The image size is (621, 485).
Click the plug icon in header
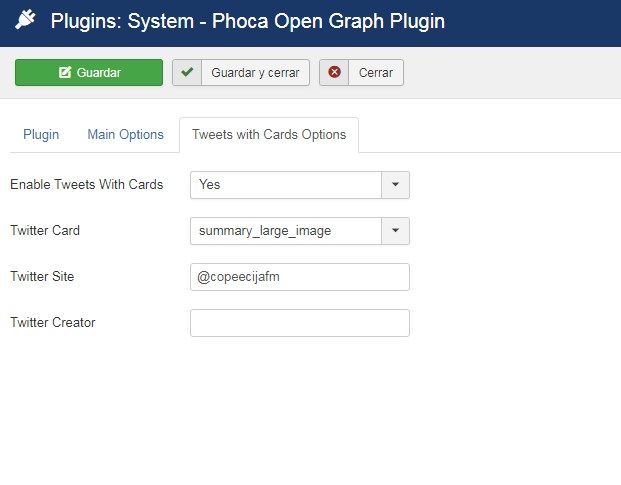click(25, 20)
